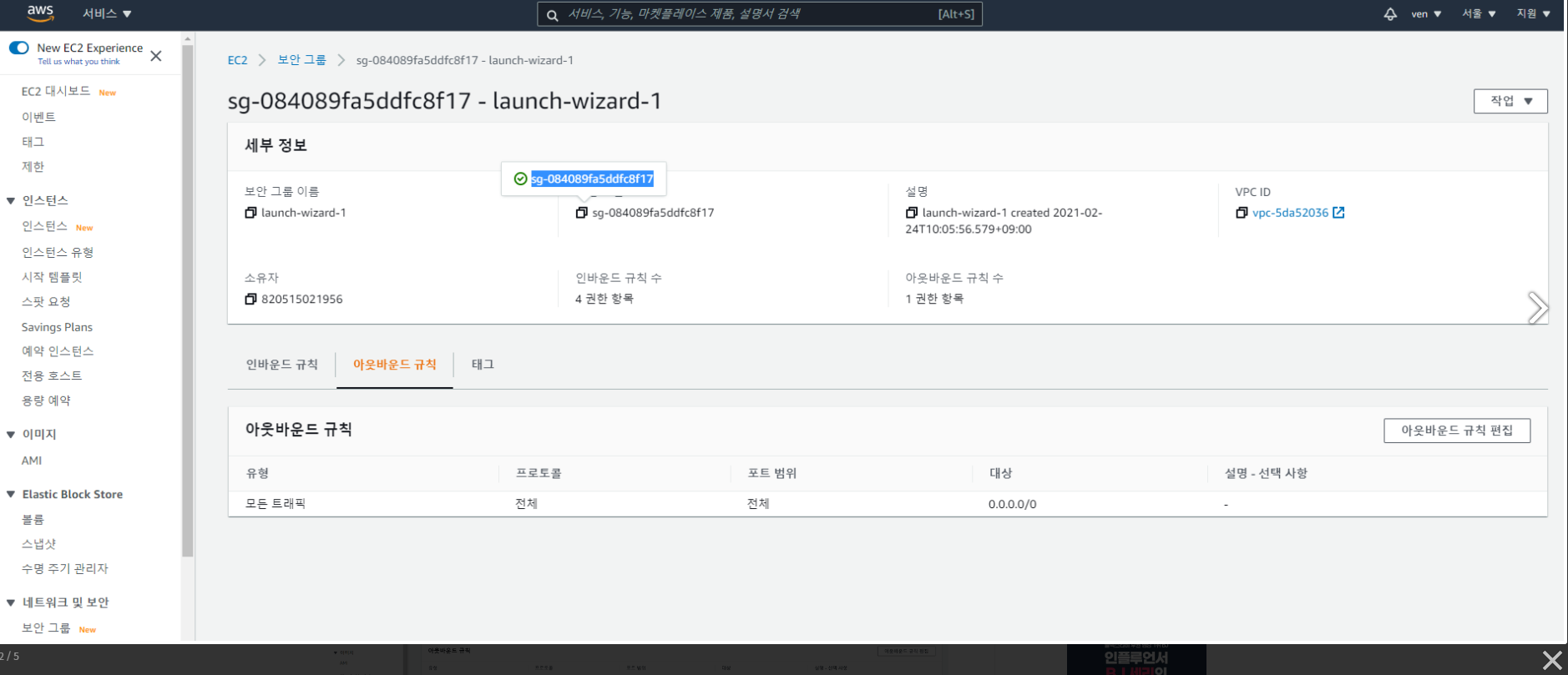This screenshot has height=675, width=1568.
Task: Open 볼륨 in the sidebar
Action: point(33,519)
